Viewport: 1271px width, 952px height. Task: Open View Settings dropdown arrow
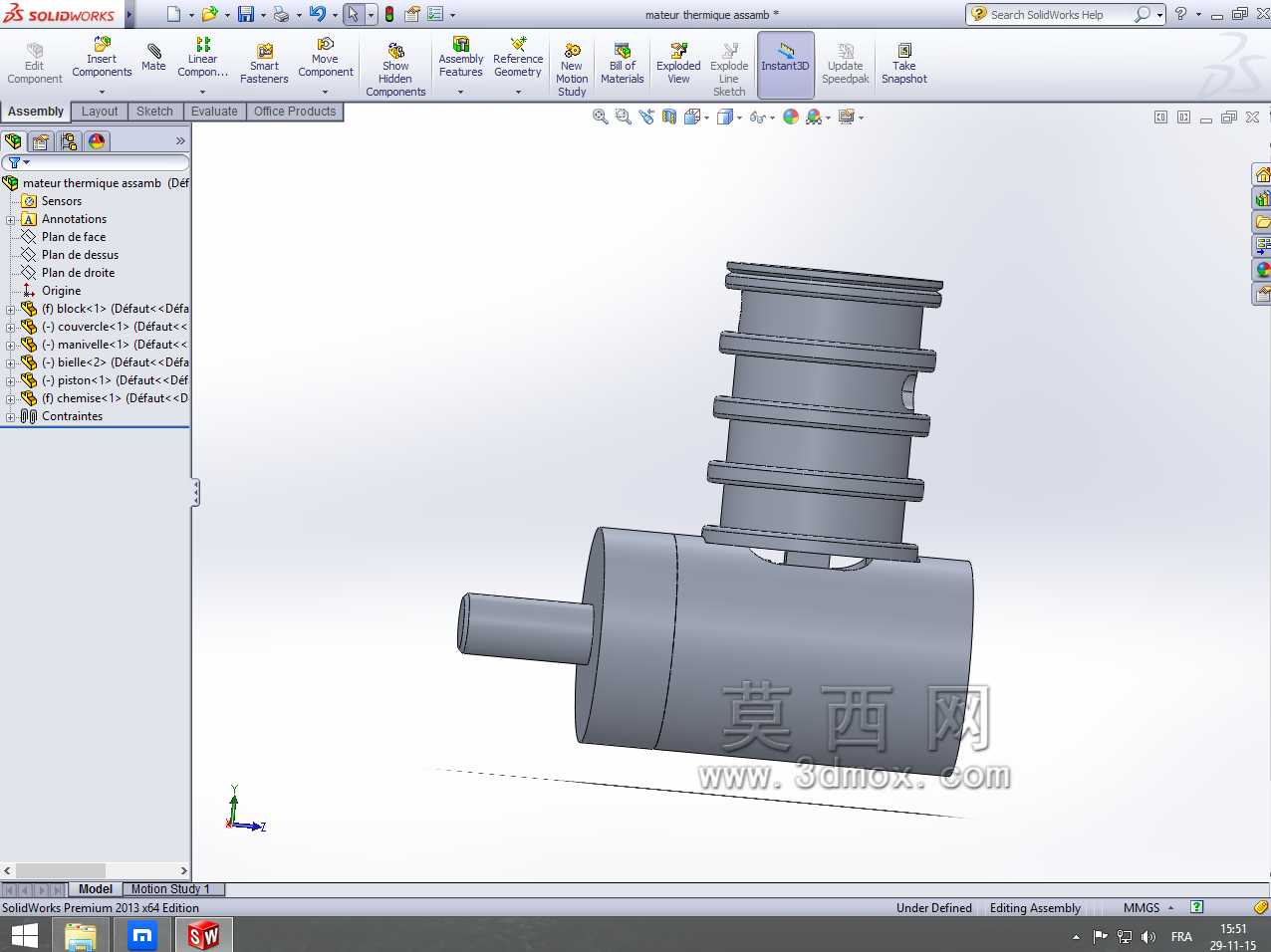pos(861,118)
